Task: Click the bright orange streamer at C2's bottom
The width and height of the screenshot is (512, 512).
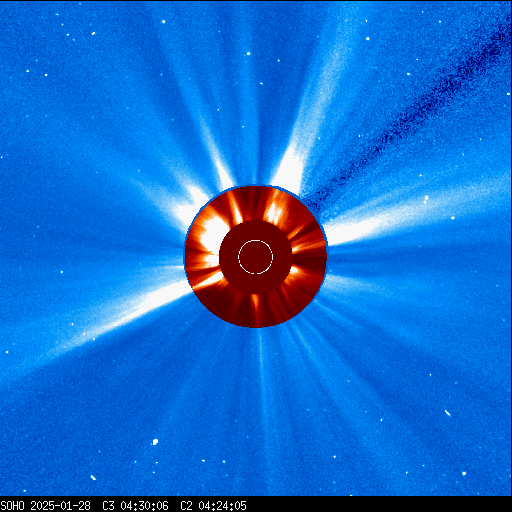Action: (256, 308)
